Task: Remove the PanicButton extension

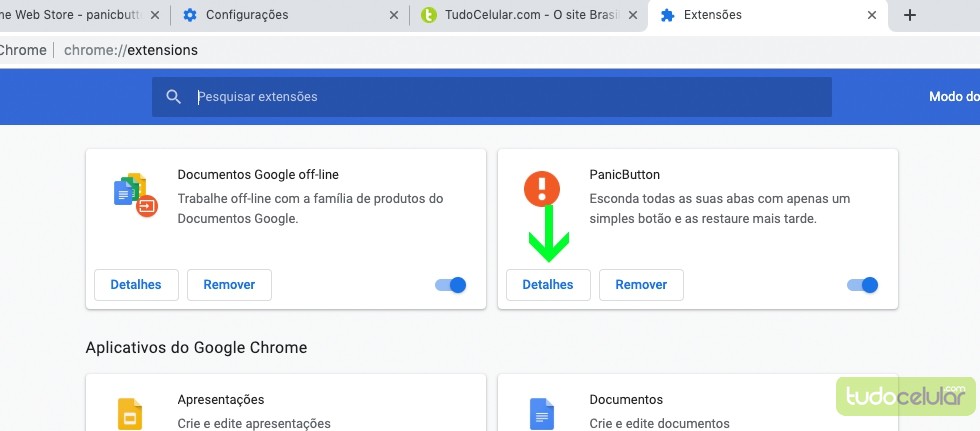Action: 641,285
